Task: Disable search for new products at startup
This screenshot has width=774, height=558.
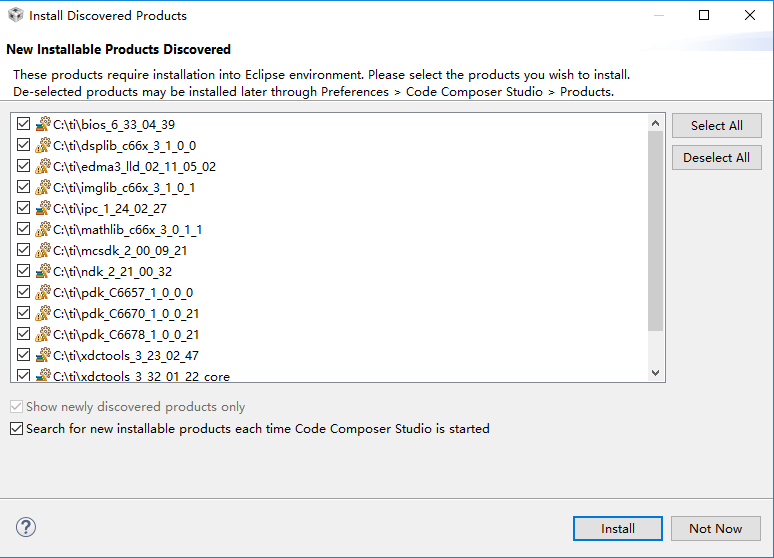Action: [x=16, y=428]
